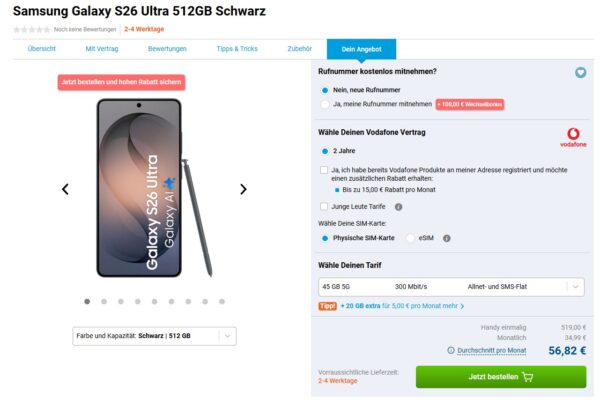The width and height of the screenshot is (600, 406).
Task: Open the Tipps & Tricks tab
Action: [237, 48]
